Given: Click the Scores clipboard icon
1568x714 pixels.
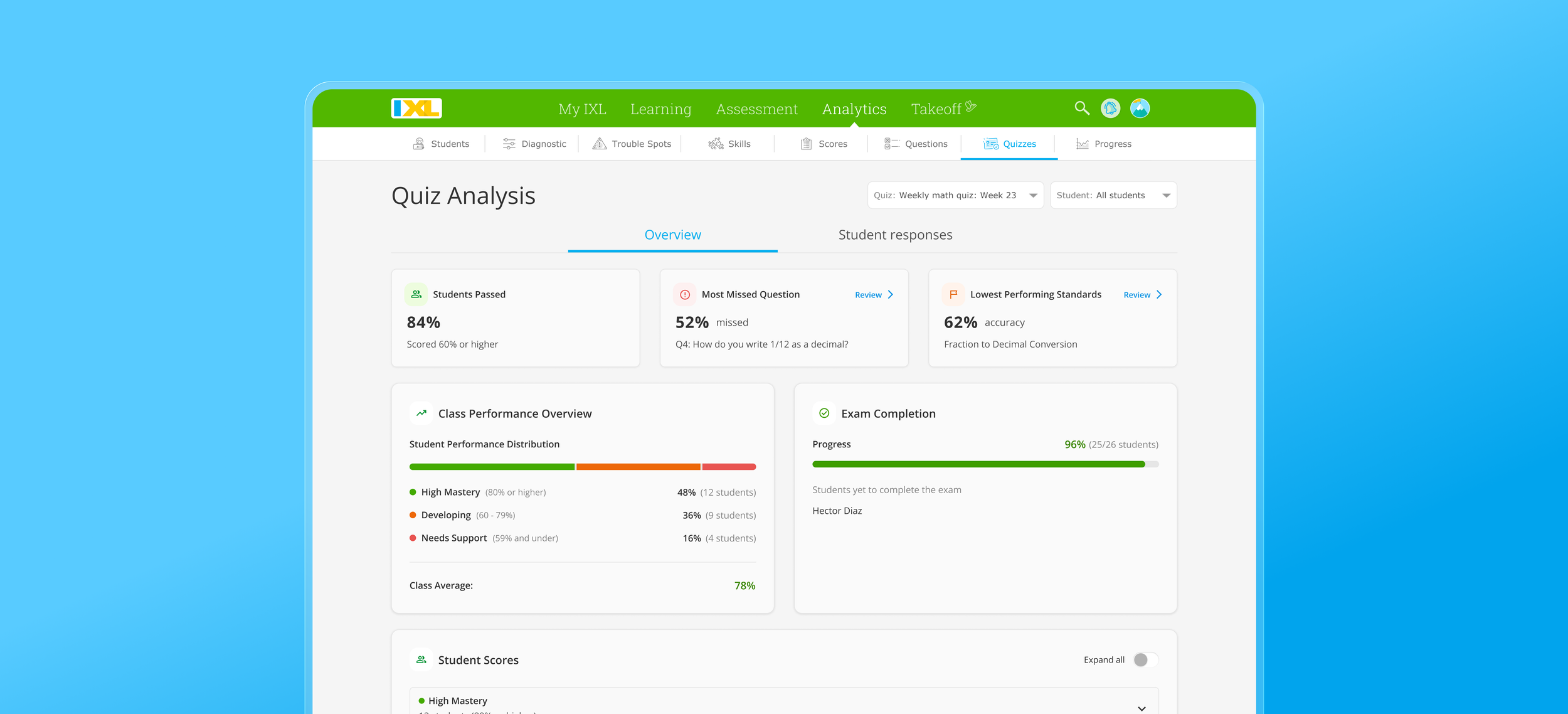Looking at the screenshot, I should [x=806, y=144].
